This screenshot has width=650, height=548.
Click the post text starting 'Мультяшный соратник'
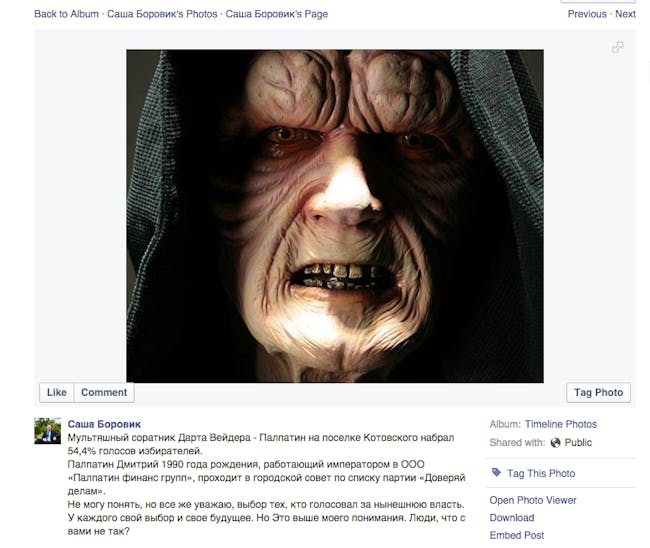261,444
